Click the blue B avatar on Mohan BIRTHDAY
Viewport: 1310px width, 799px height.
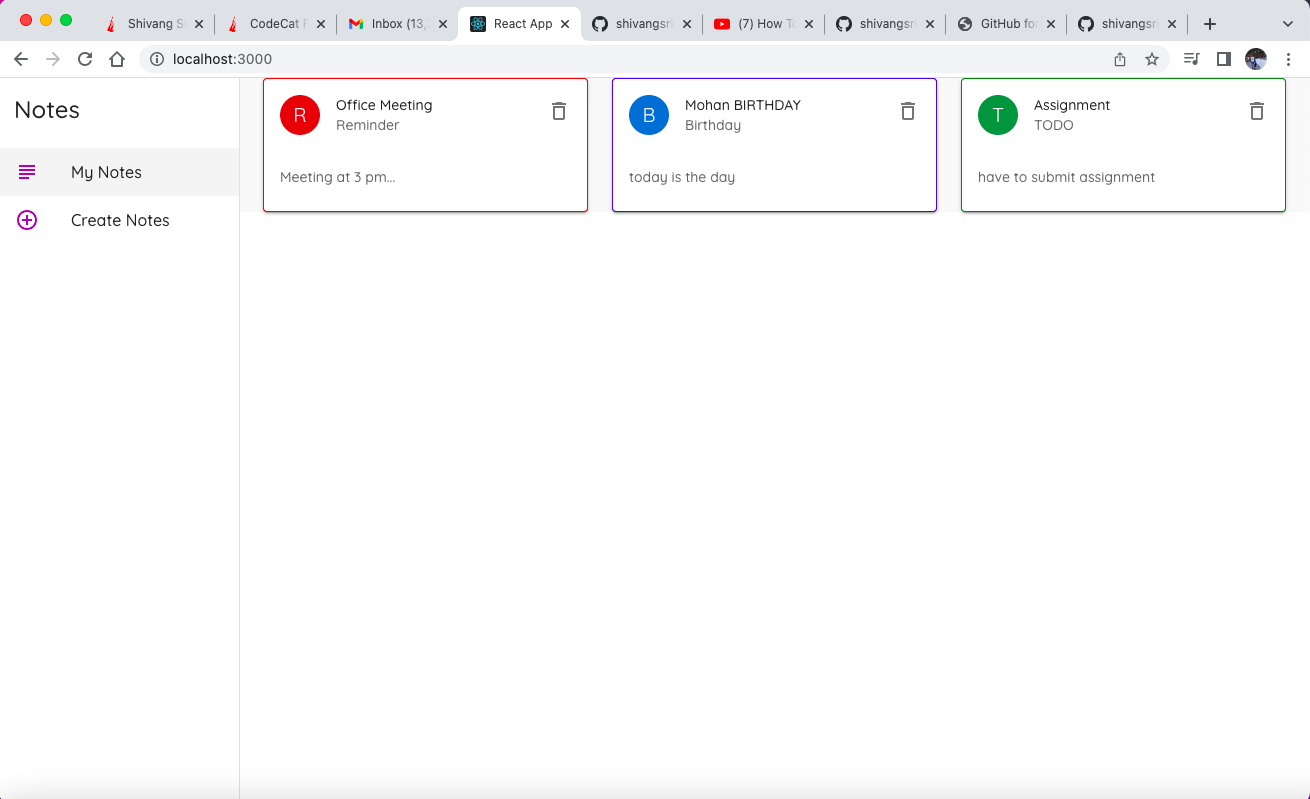(x=648, y=115)
